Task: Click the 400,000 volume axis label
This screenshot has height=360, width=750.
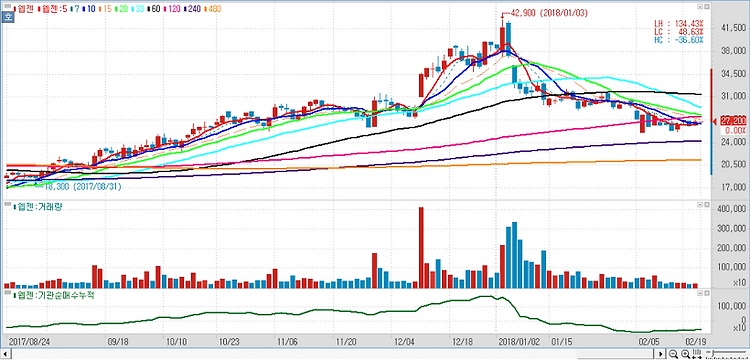Action: tap(730, 209)
